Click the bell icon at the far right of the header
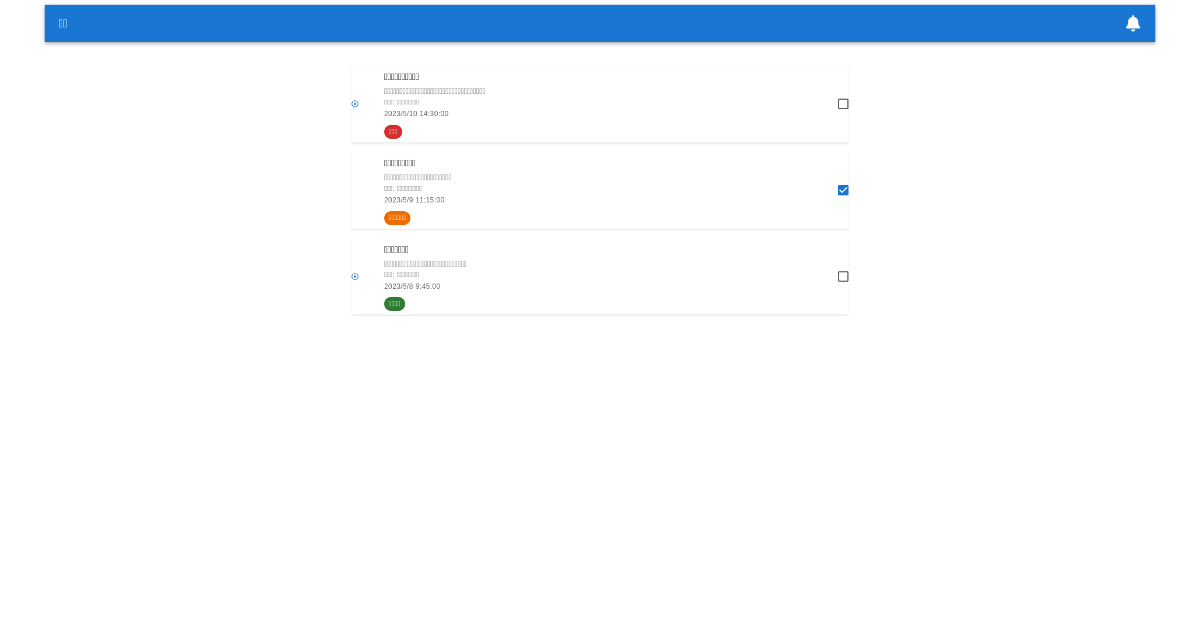 (1133, 23)
